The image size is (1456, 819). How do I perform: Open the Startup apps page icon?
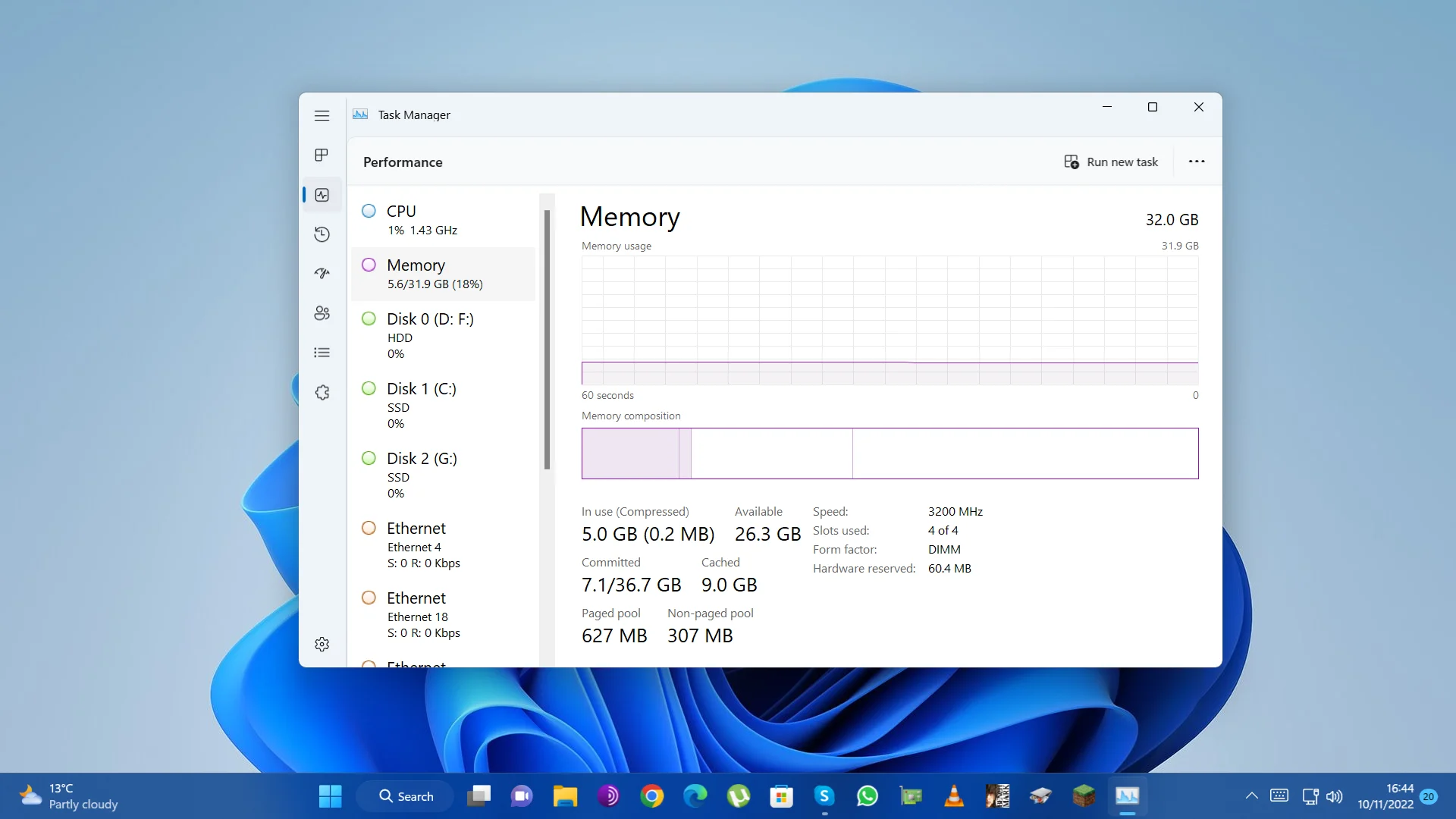[322, 274]
